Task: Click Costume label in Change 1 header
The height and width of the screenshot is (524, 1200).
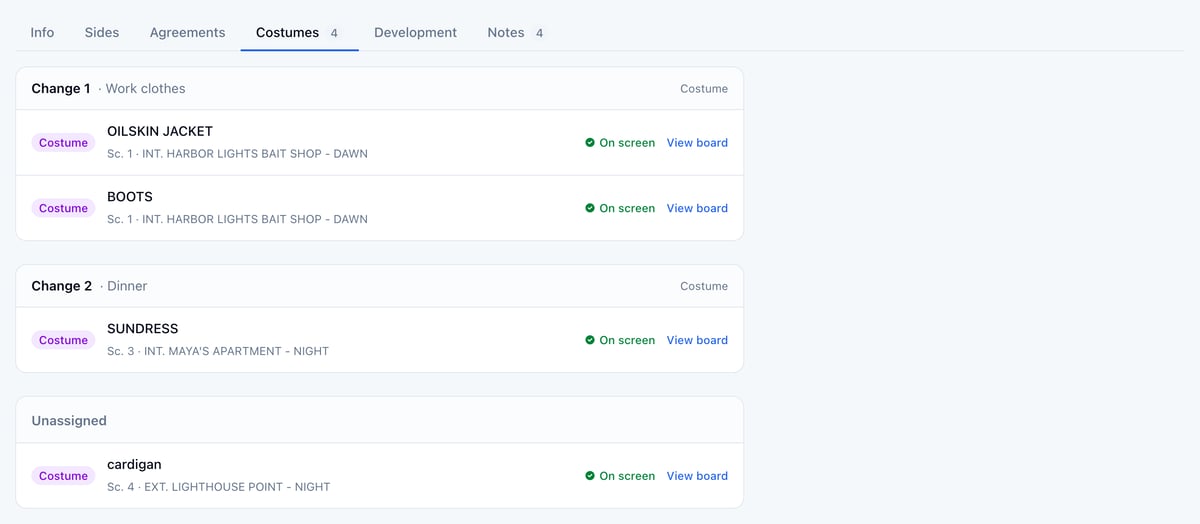Action: [x=704, y=89]
